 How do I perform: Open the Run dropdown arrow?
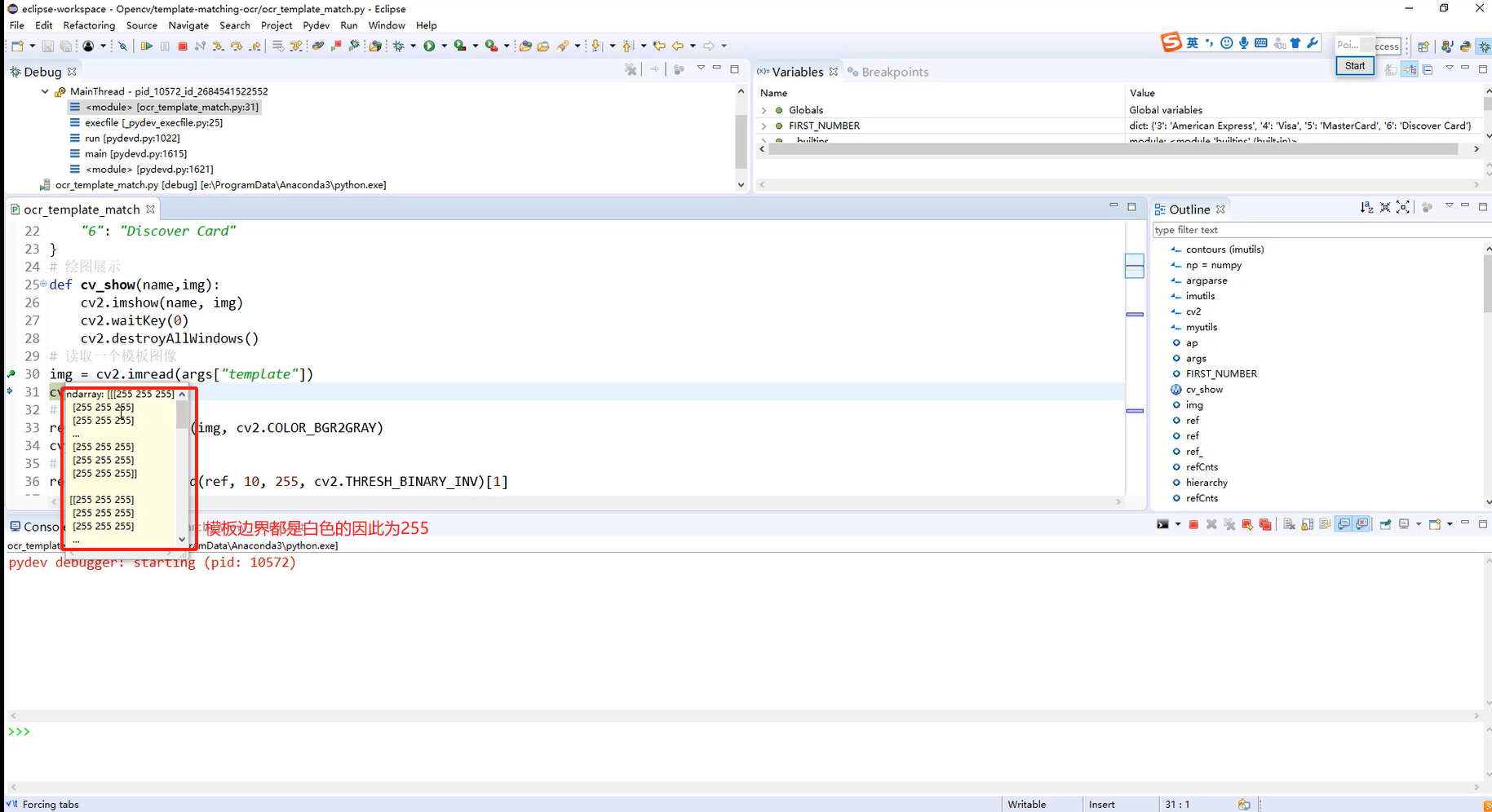pos(445,46)
